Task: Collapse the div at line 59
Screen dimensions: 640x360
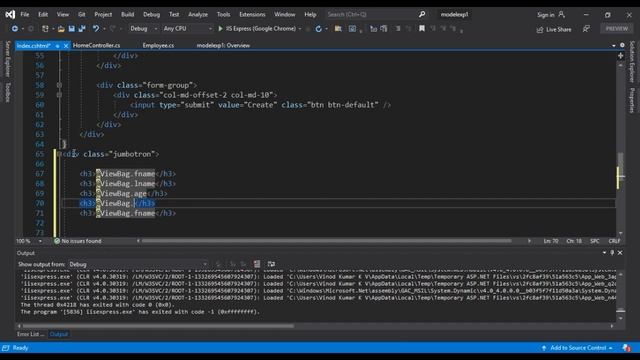Action: (59, 95)
